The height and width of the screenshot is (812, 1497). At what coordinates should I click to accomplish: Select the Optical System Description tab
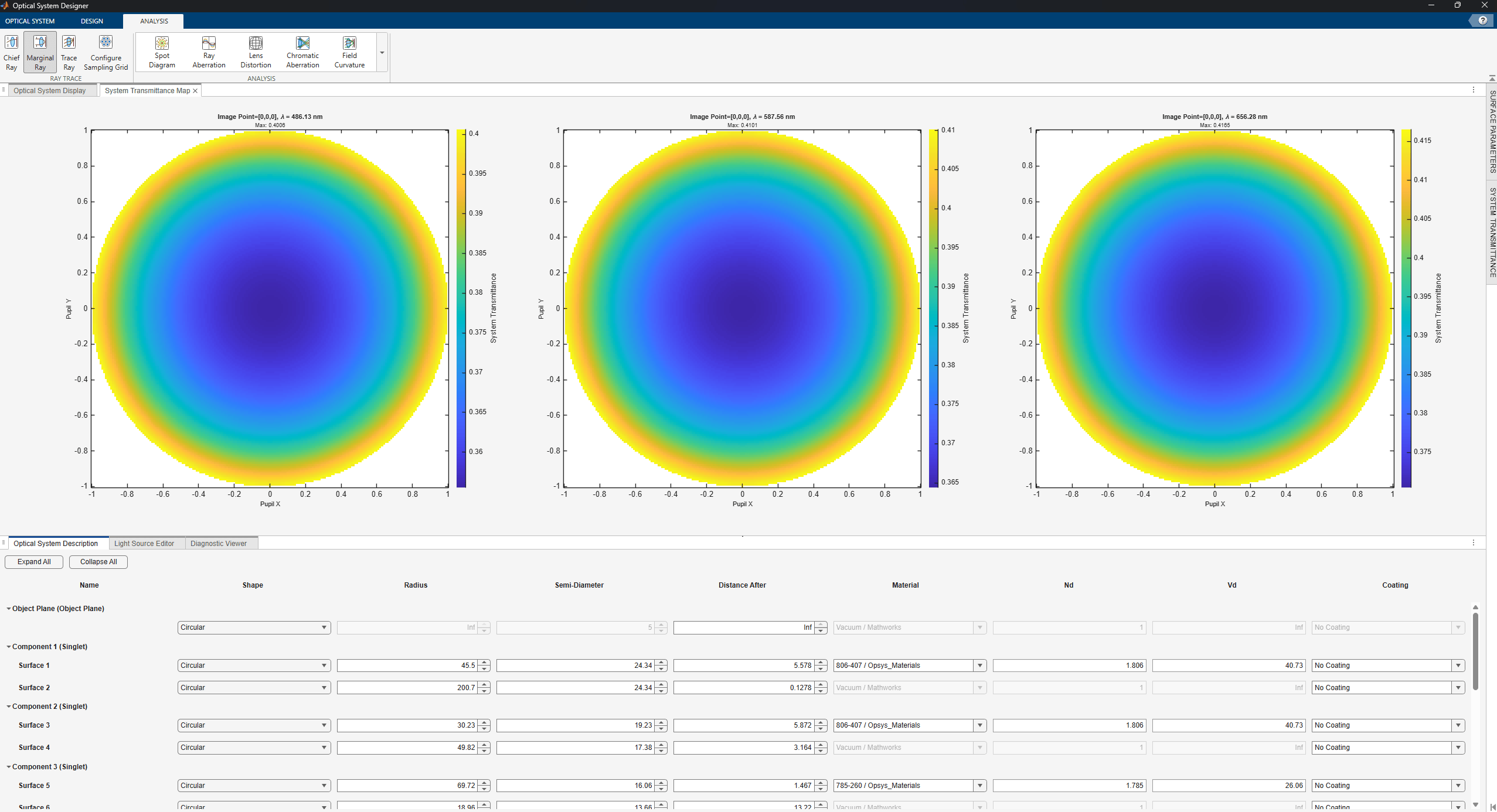tap(56, 544)
